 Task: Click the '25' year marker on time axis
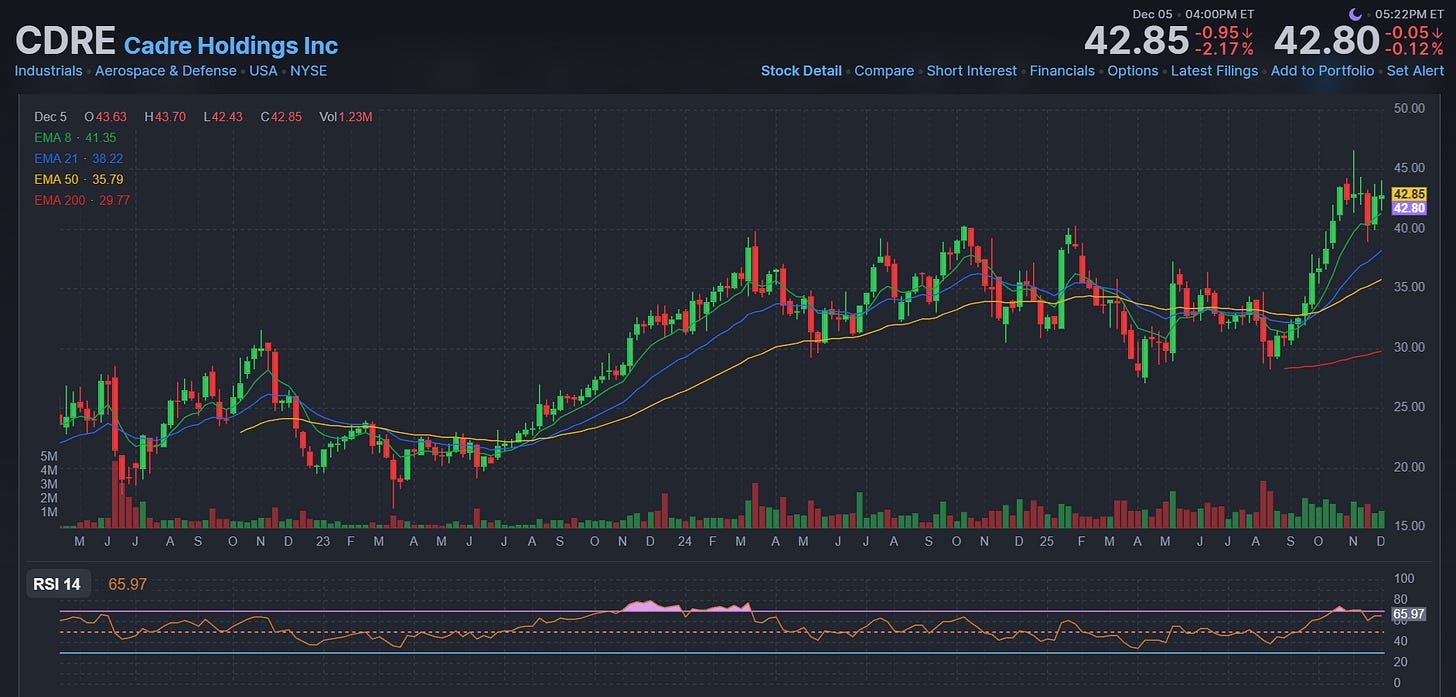[1047, 541]
